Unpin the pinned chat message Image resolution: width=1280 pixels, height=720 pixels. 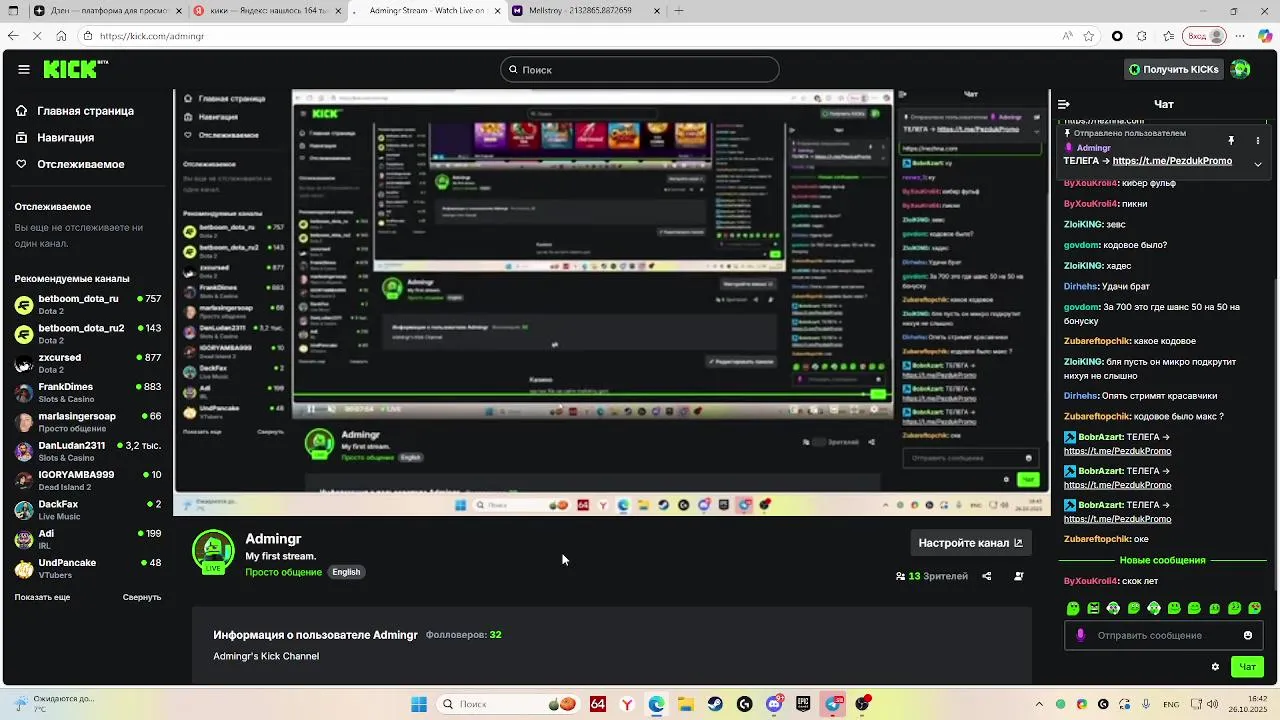click(1231, 141)
